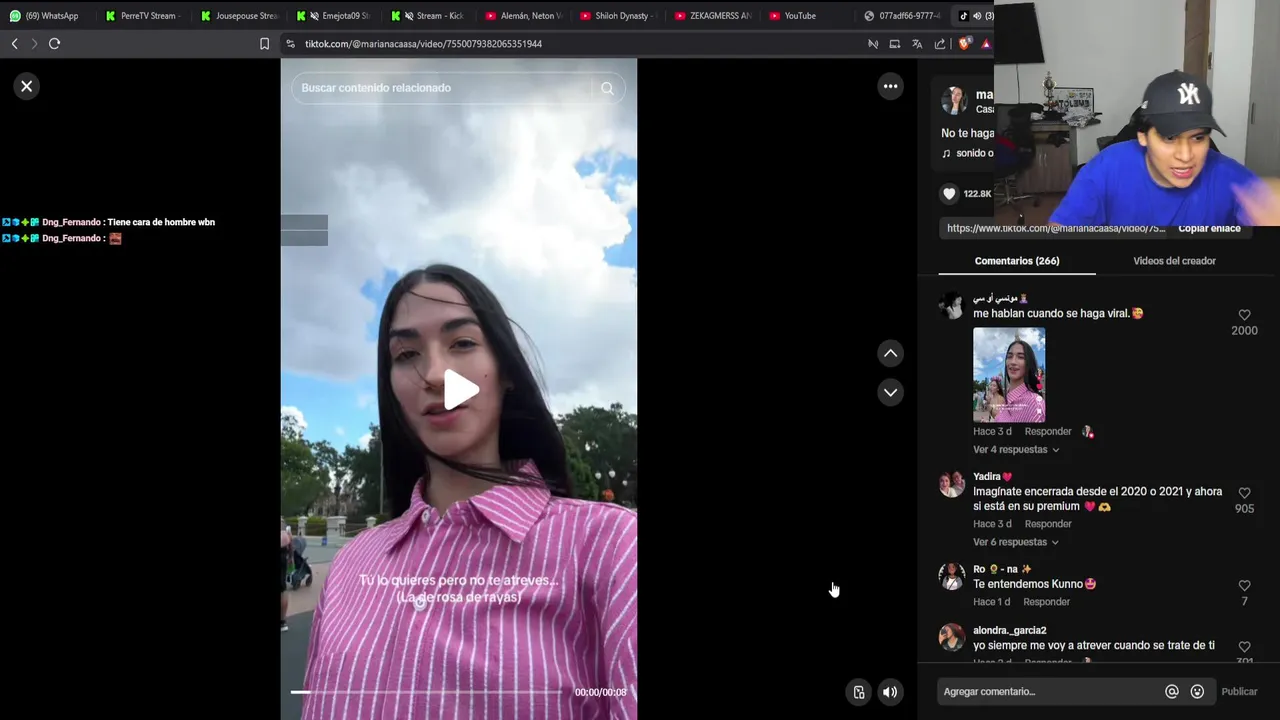Viewport: 1280px width, 720px height.
Task: Go forward with browser forward arrow
Action: 34,44
